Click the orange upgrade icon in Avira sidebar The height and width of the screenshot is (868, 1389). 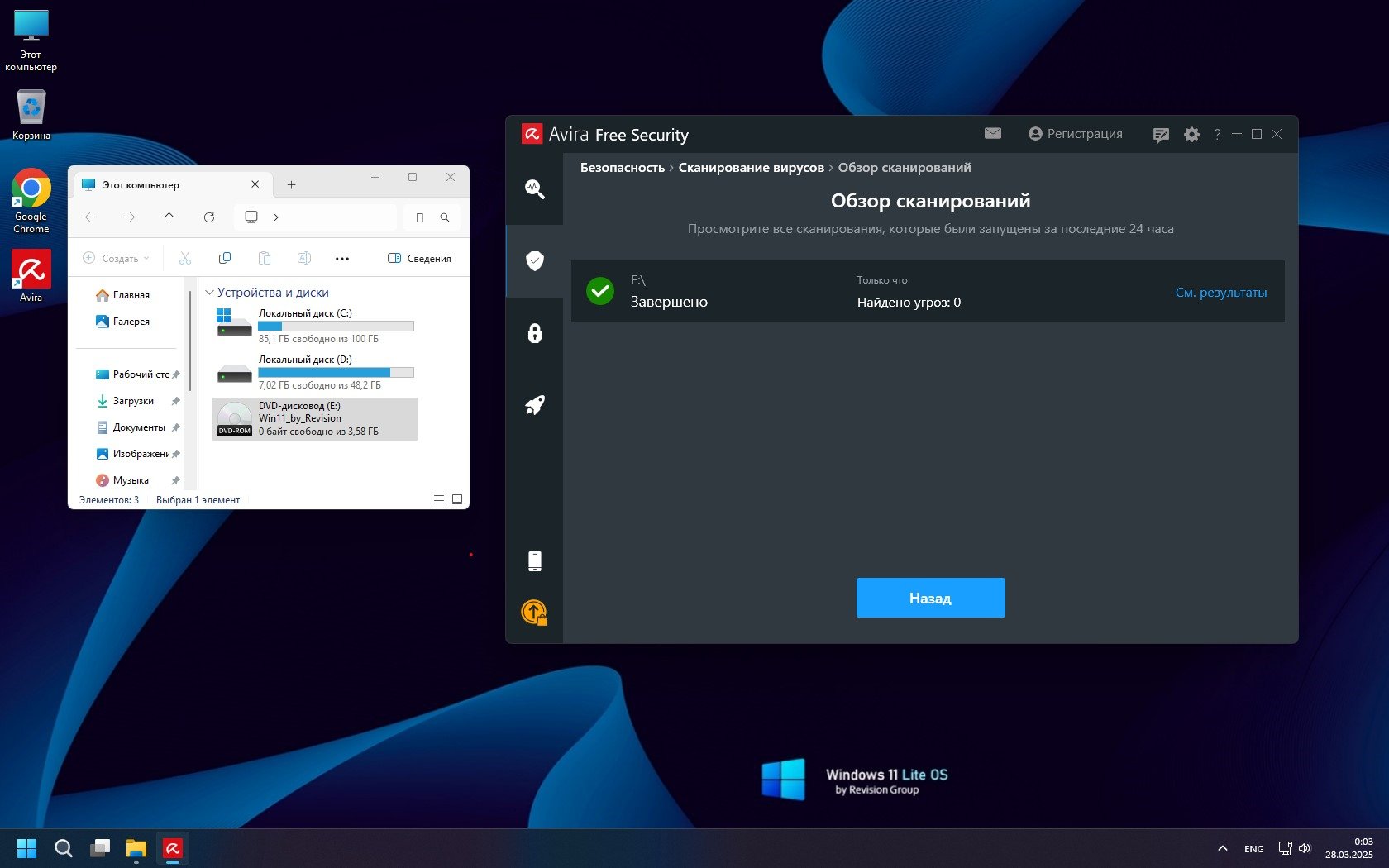pyautogui.click(x=535, y=613)
